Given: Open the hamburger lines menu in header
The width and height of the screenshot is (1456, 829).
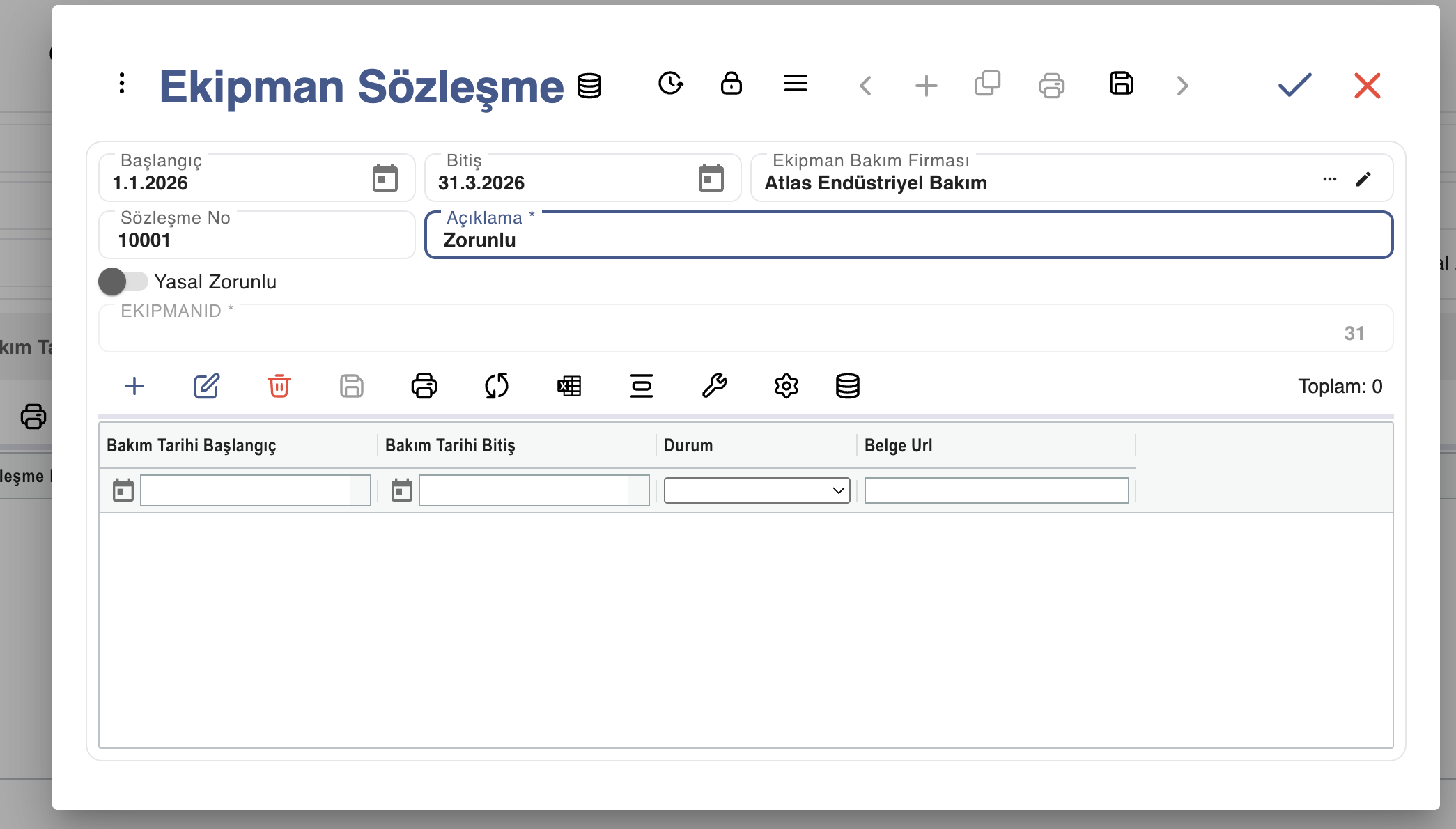Looking at the screenshot, I should [795, 84].
